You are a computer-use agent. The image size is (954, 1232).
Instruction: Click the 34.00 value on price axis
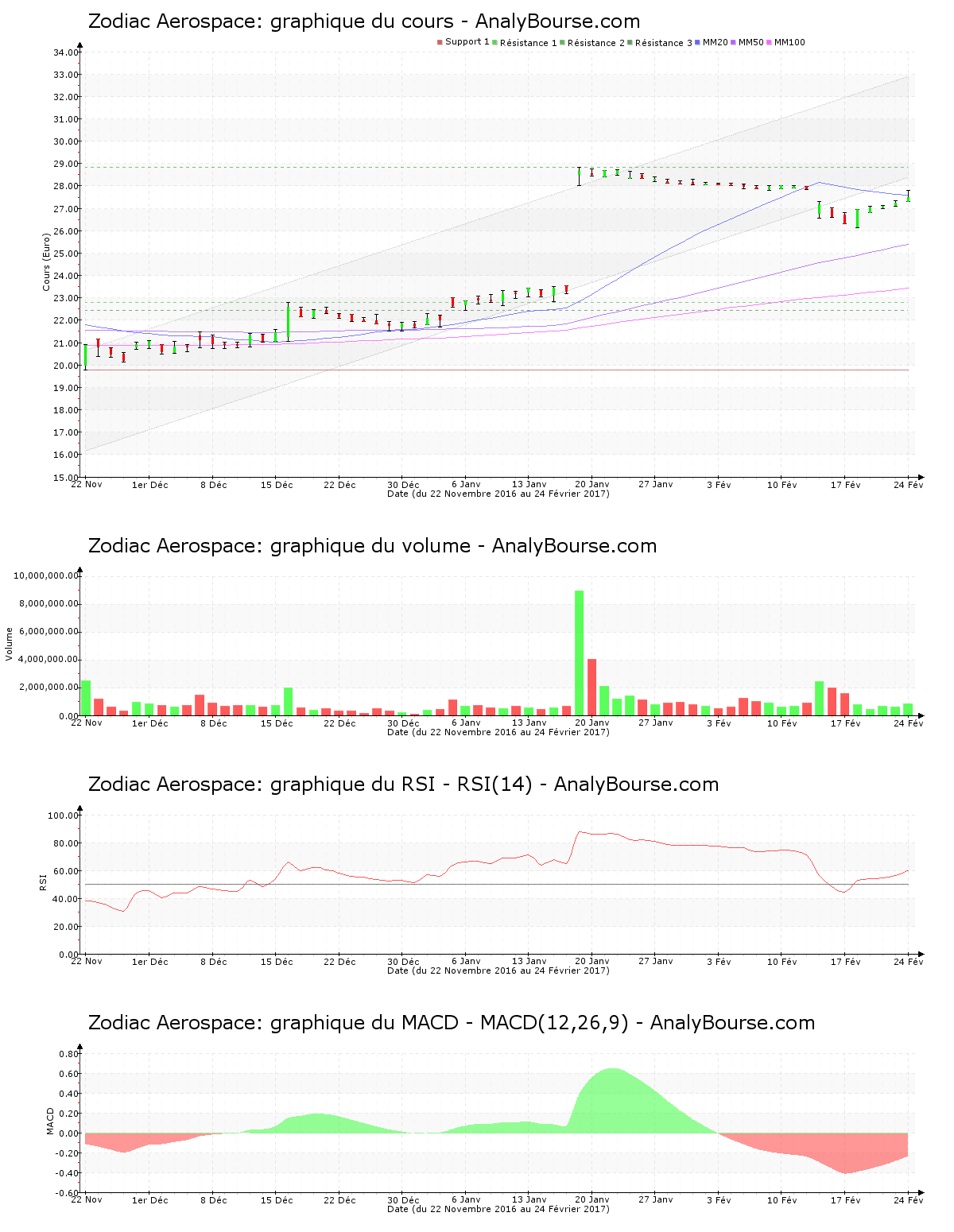[x=65, y=52]
